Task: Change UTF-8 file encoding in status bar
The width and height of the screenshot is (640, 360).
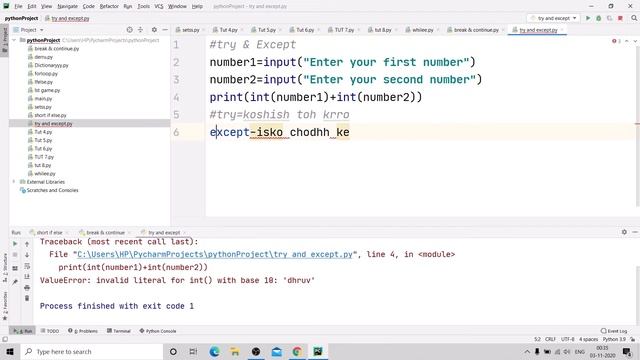Action: 568,339
